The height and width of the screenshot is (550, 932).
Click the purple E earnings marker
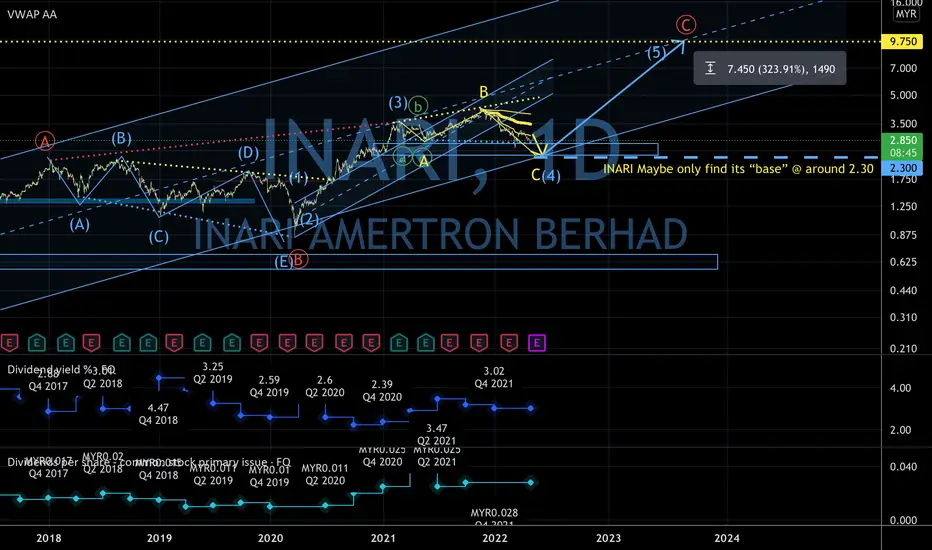(x=537, y=342)
